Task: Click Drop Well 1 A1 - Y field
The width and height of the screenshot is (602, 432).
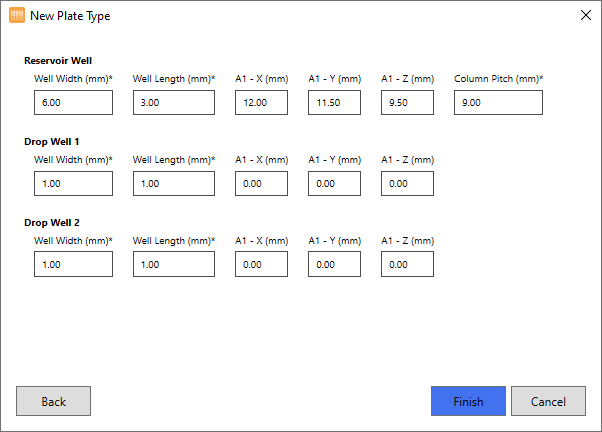Action: click(x=335, y=184)
